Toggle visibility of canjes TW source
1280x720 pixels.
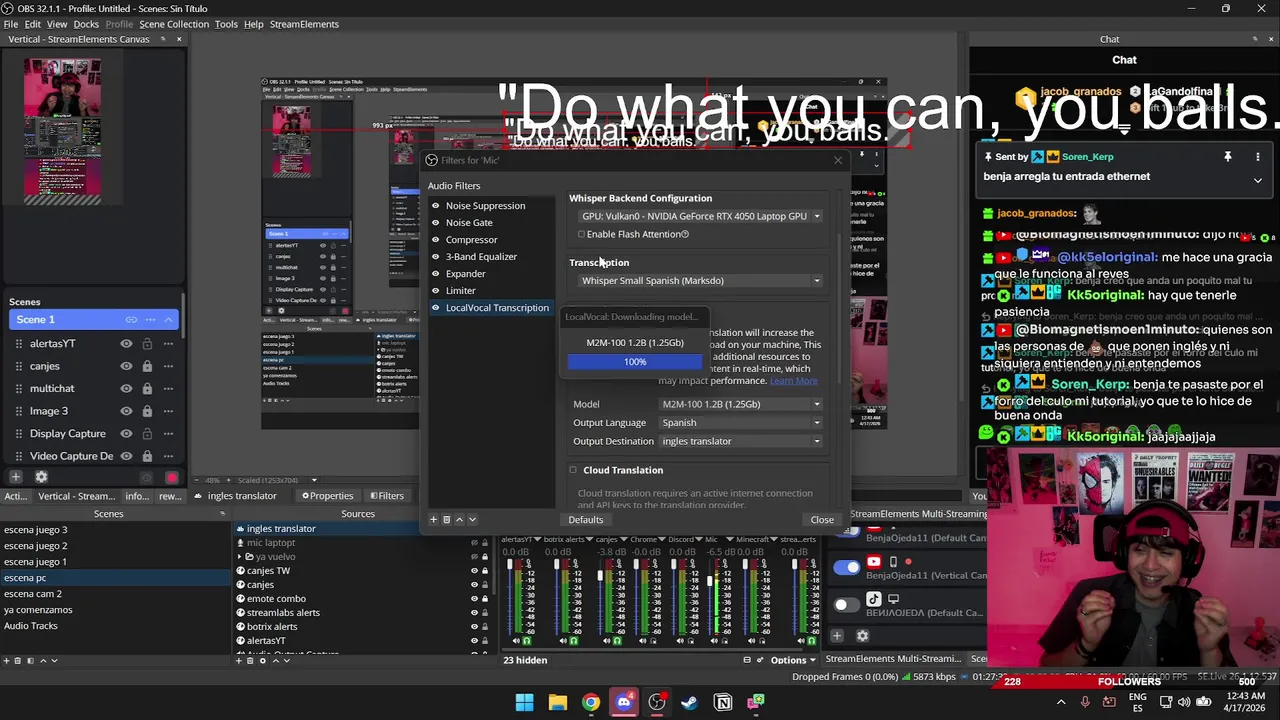474,571
